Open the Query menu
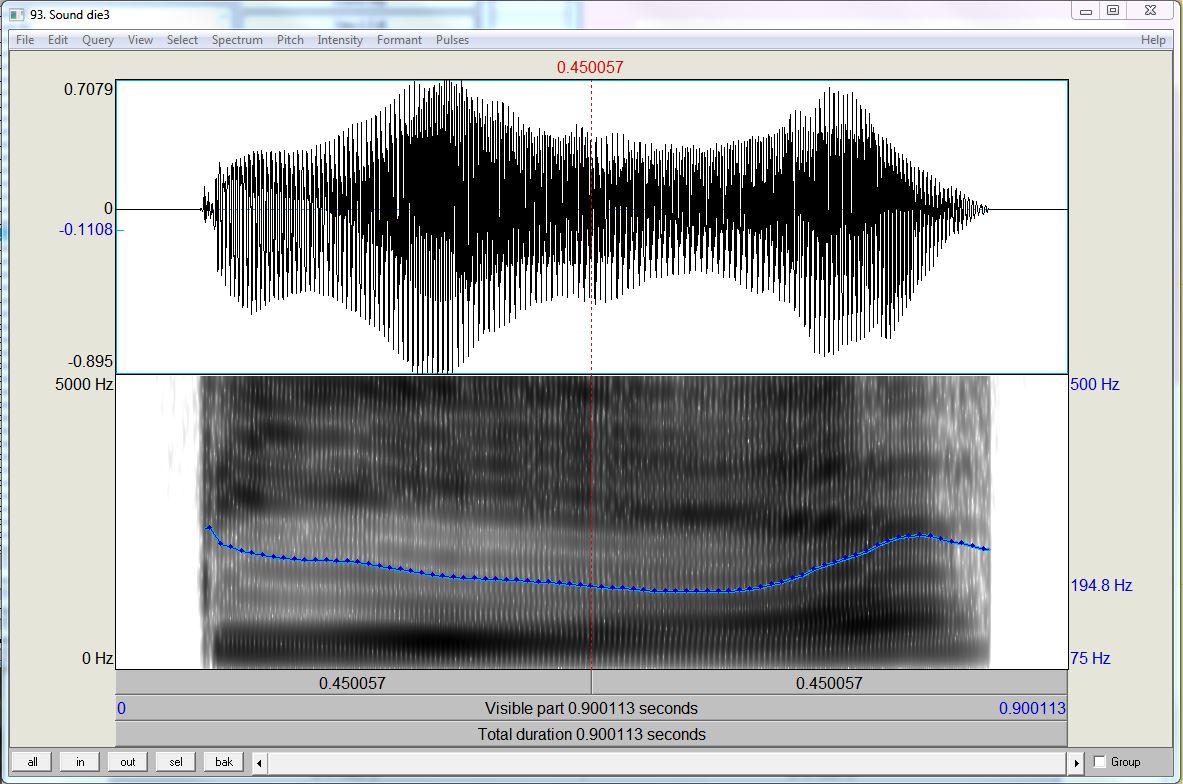This screenshot has height=784, width=1183. click(98, 40)
